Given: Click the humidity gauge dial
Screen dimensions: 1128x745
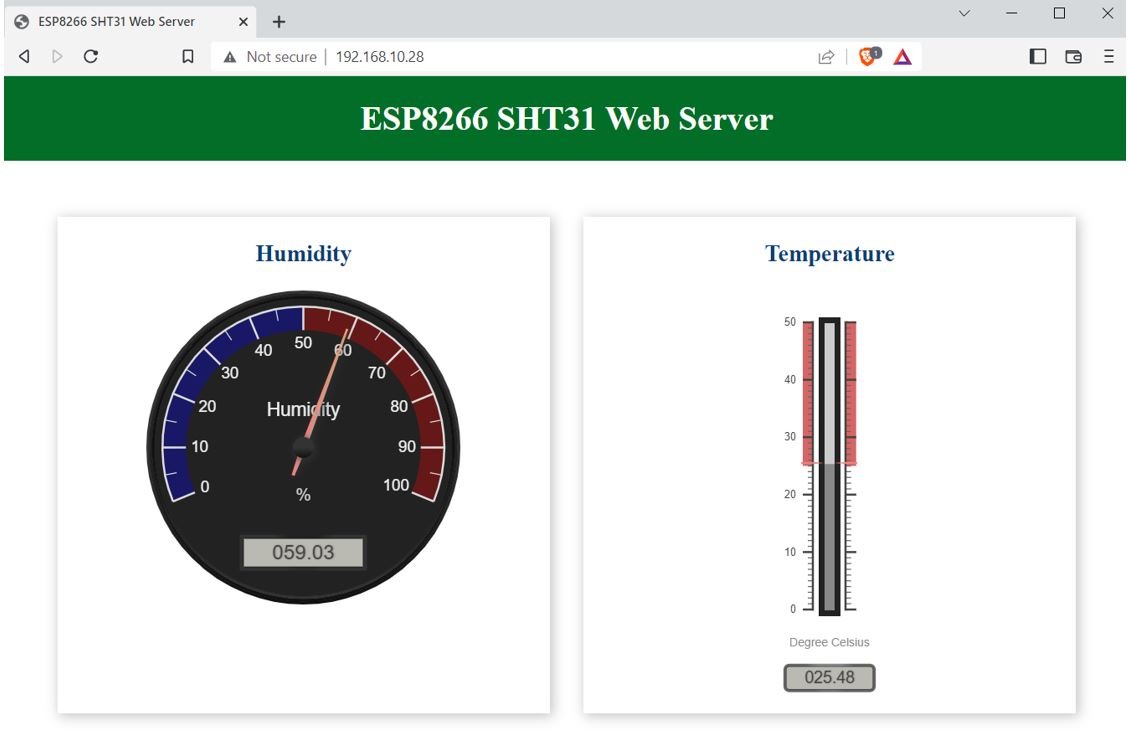Looking at the screenshot, I should pyautogui.click(x=303, y=447).
